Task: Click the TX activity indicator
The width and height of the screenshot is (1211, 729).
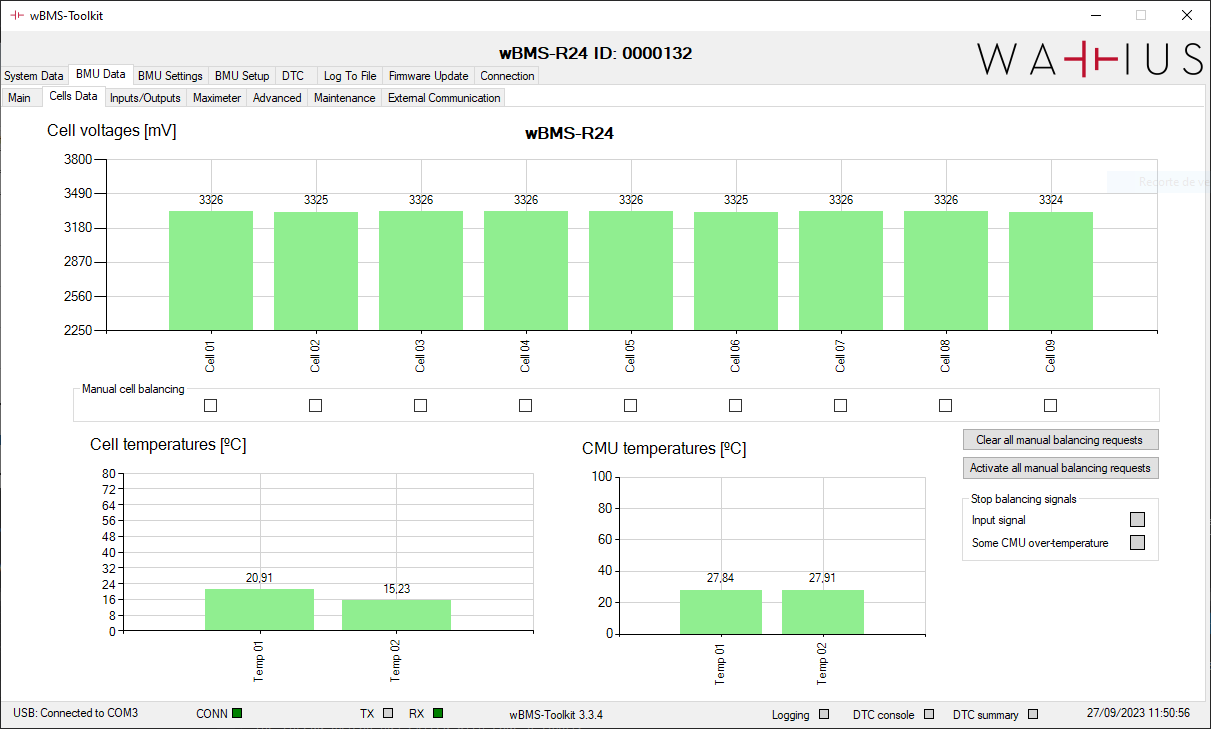Action: coord(388,714)
